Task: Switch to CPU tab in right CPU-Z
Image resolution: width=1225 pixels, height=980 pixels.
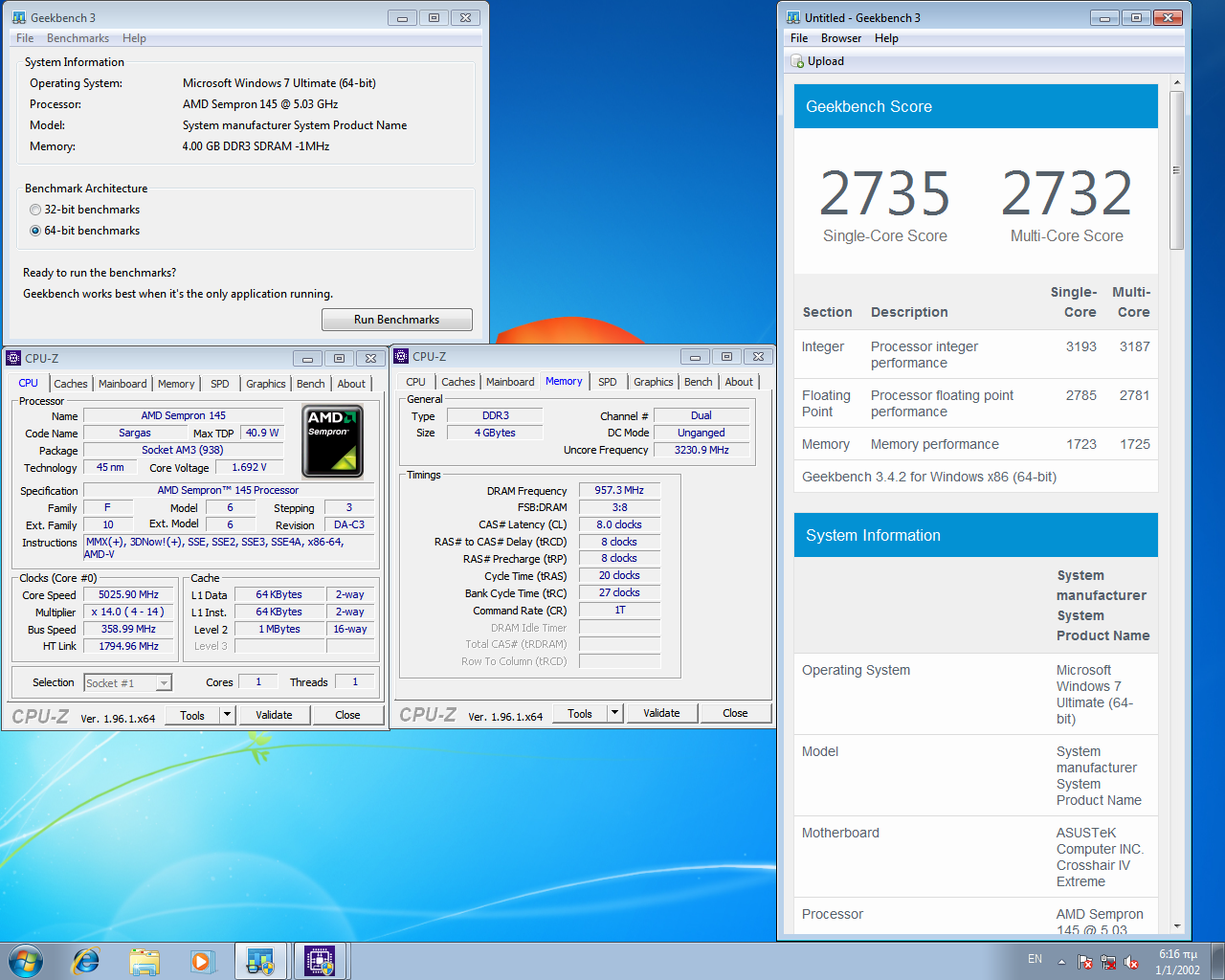Action: click(415, 382)
